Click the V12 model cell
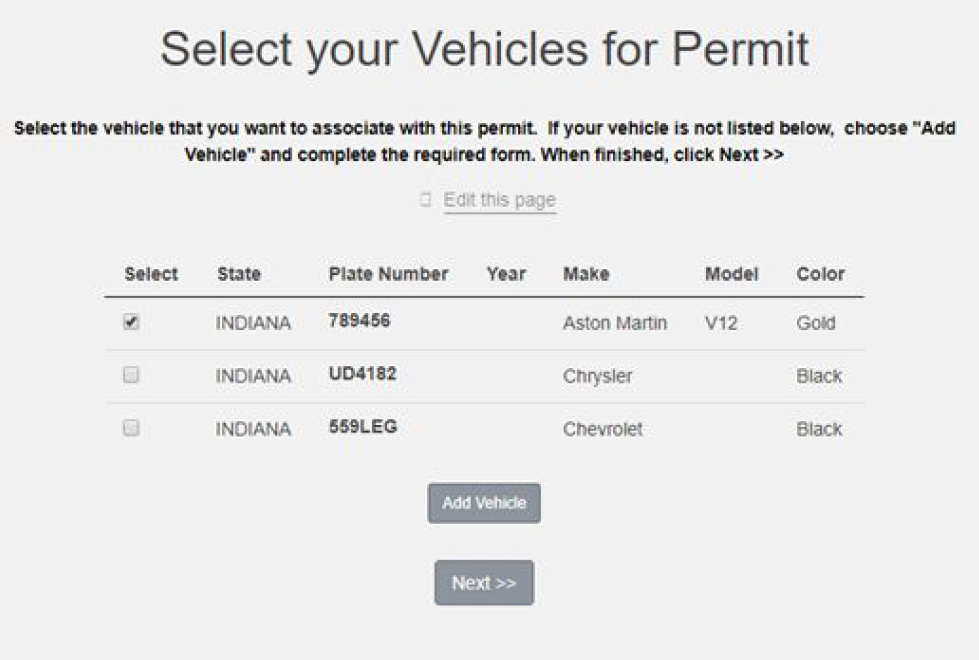Screen dimensions: 979x660 click(x=720, y=324)
